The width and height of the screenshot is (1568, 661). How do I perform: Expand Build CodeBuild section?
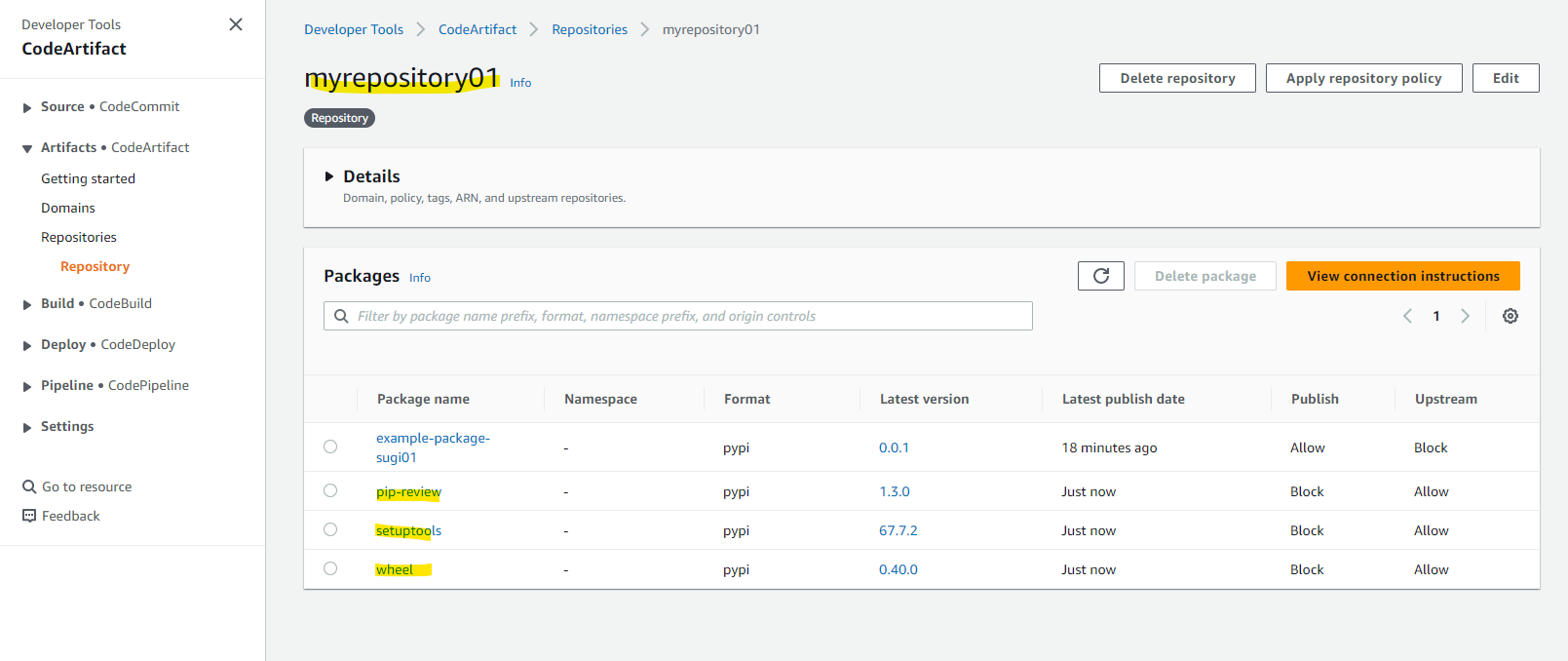pos(27,304)
